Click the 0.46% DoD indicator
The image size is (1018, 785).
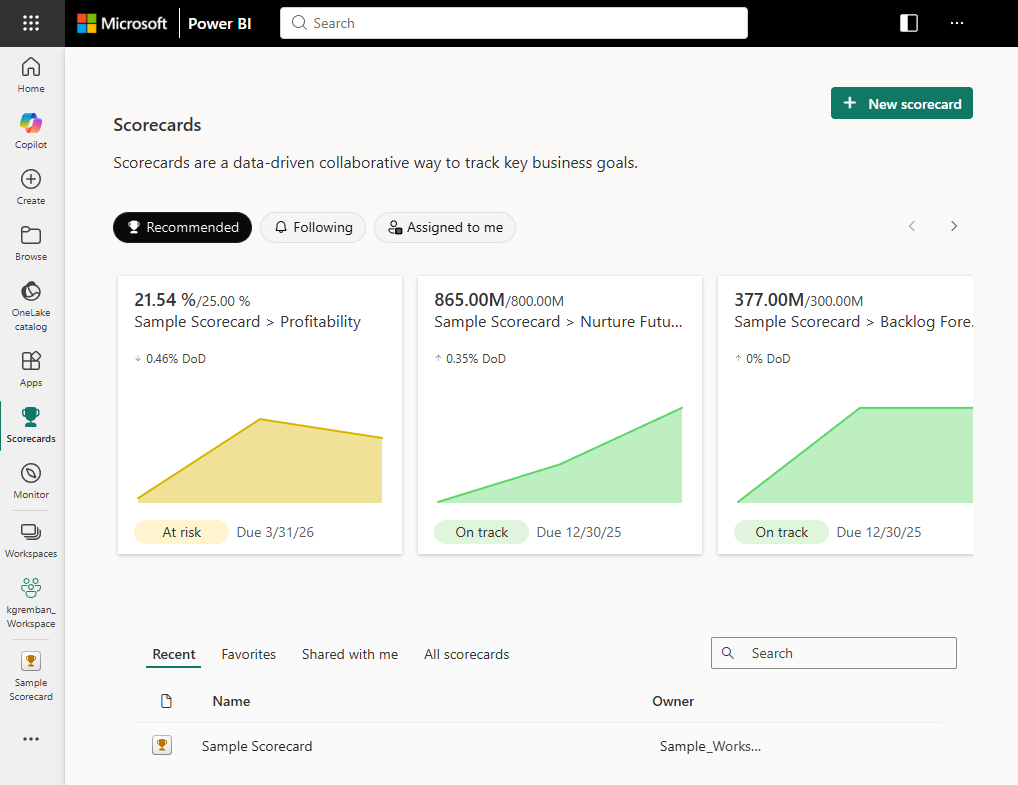tap(170, 358)
